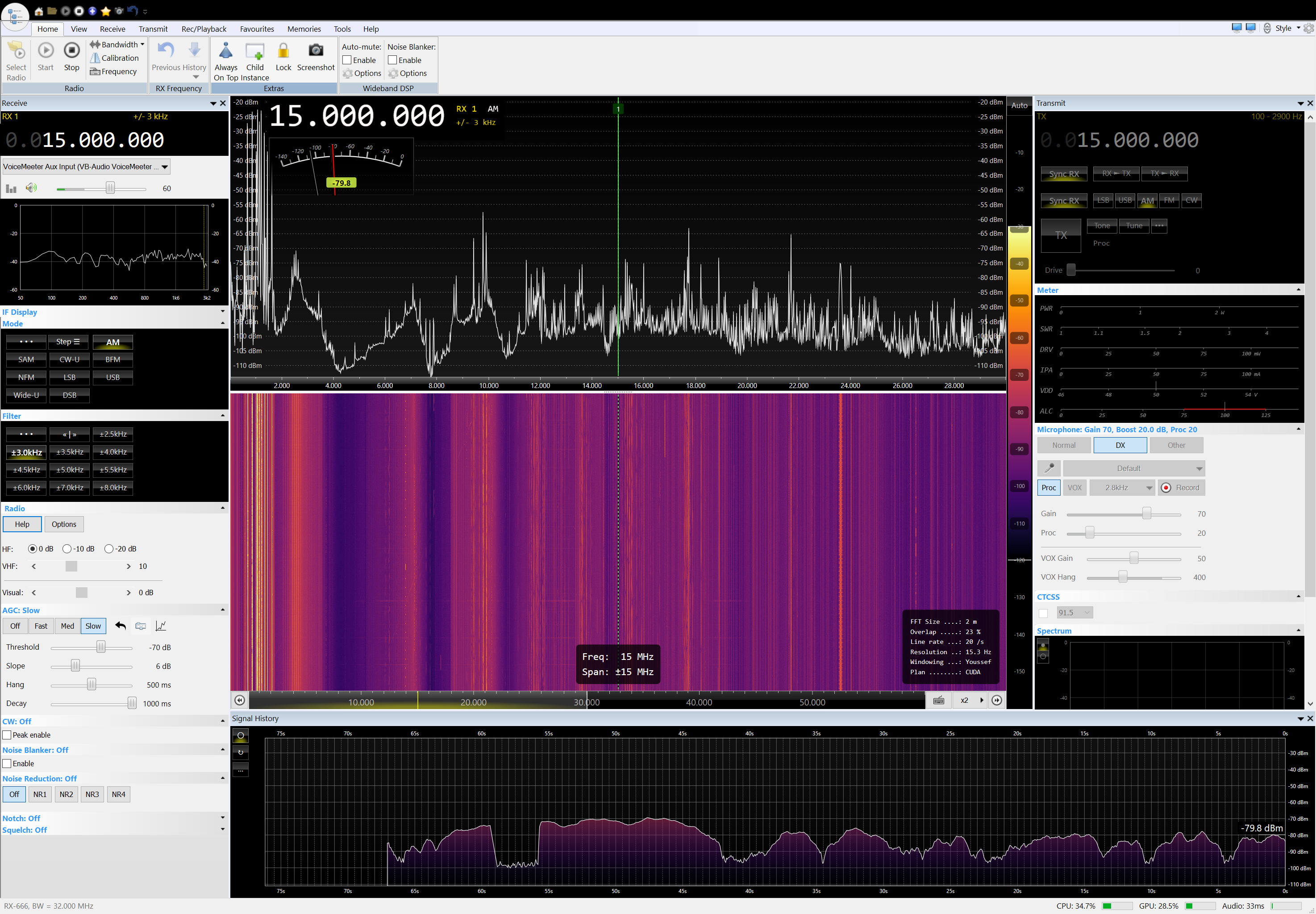This screenshot has height=914, width=1316.
Task: Click the Screenshot camera icon
Action: (316, 51)
